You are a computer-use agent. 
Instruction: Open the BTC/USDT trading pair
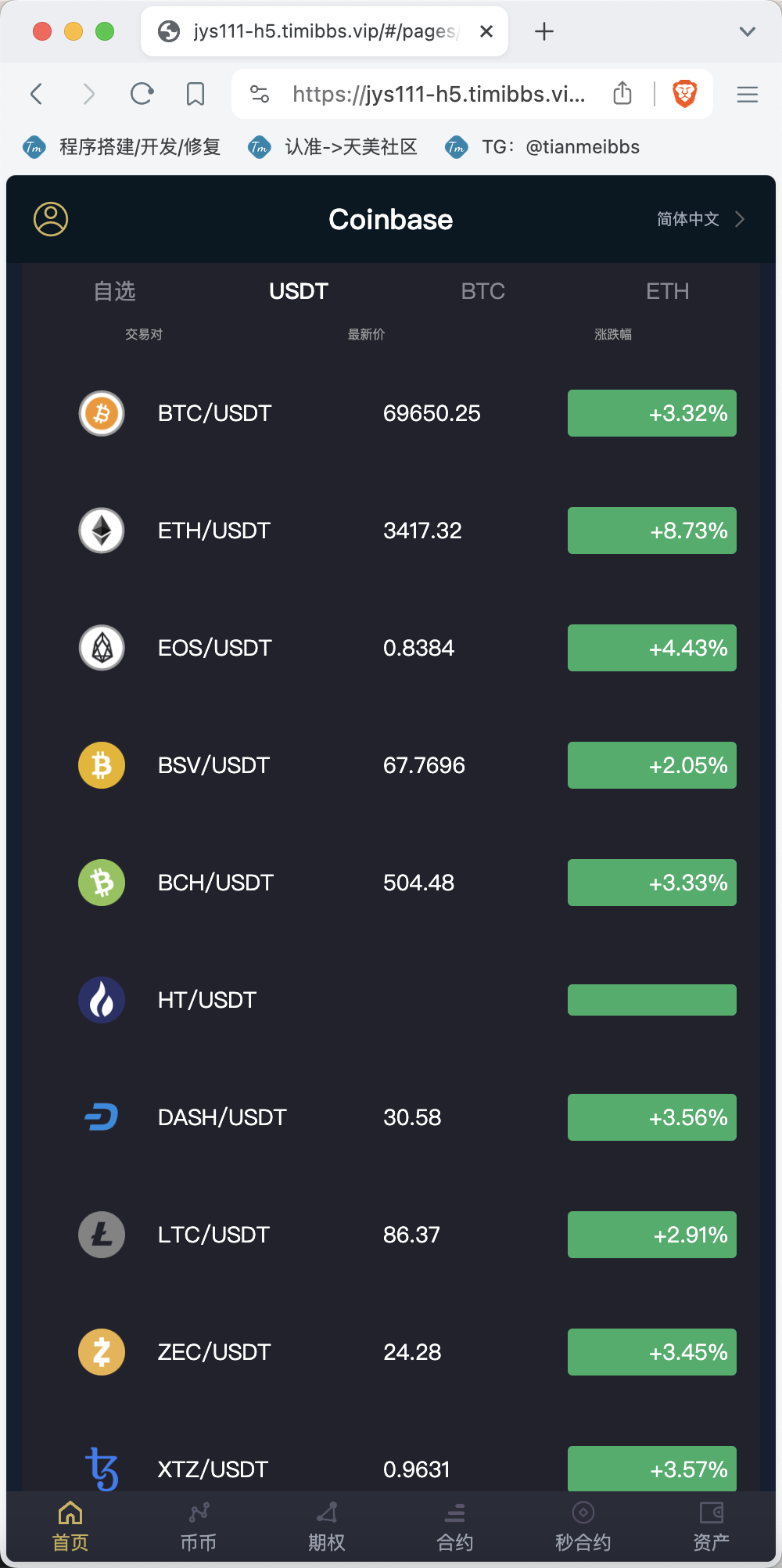click(215, 413)
